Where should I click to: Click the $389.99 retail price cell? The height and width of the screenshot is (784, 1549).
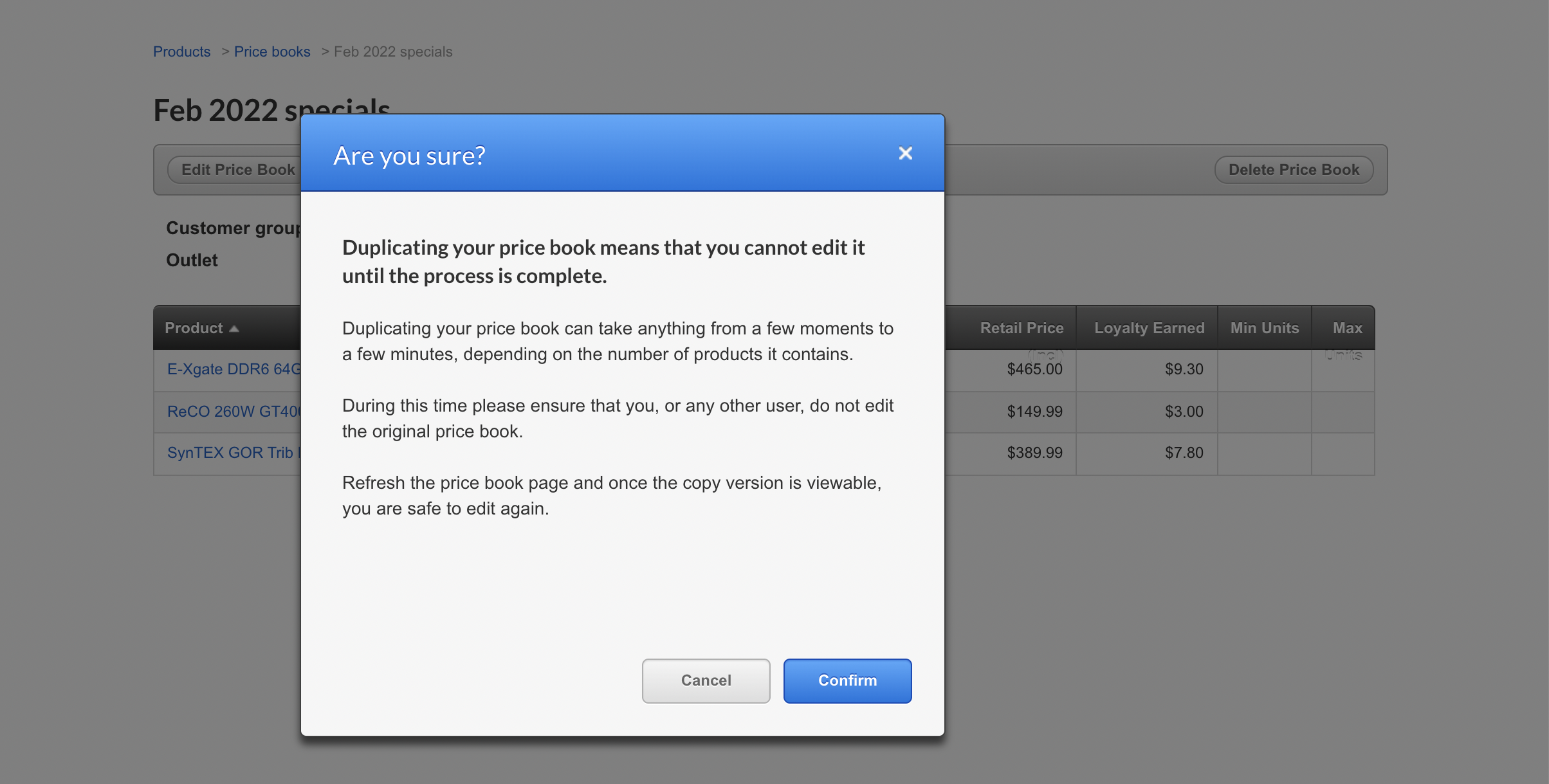click(x=1034, y=453)
